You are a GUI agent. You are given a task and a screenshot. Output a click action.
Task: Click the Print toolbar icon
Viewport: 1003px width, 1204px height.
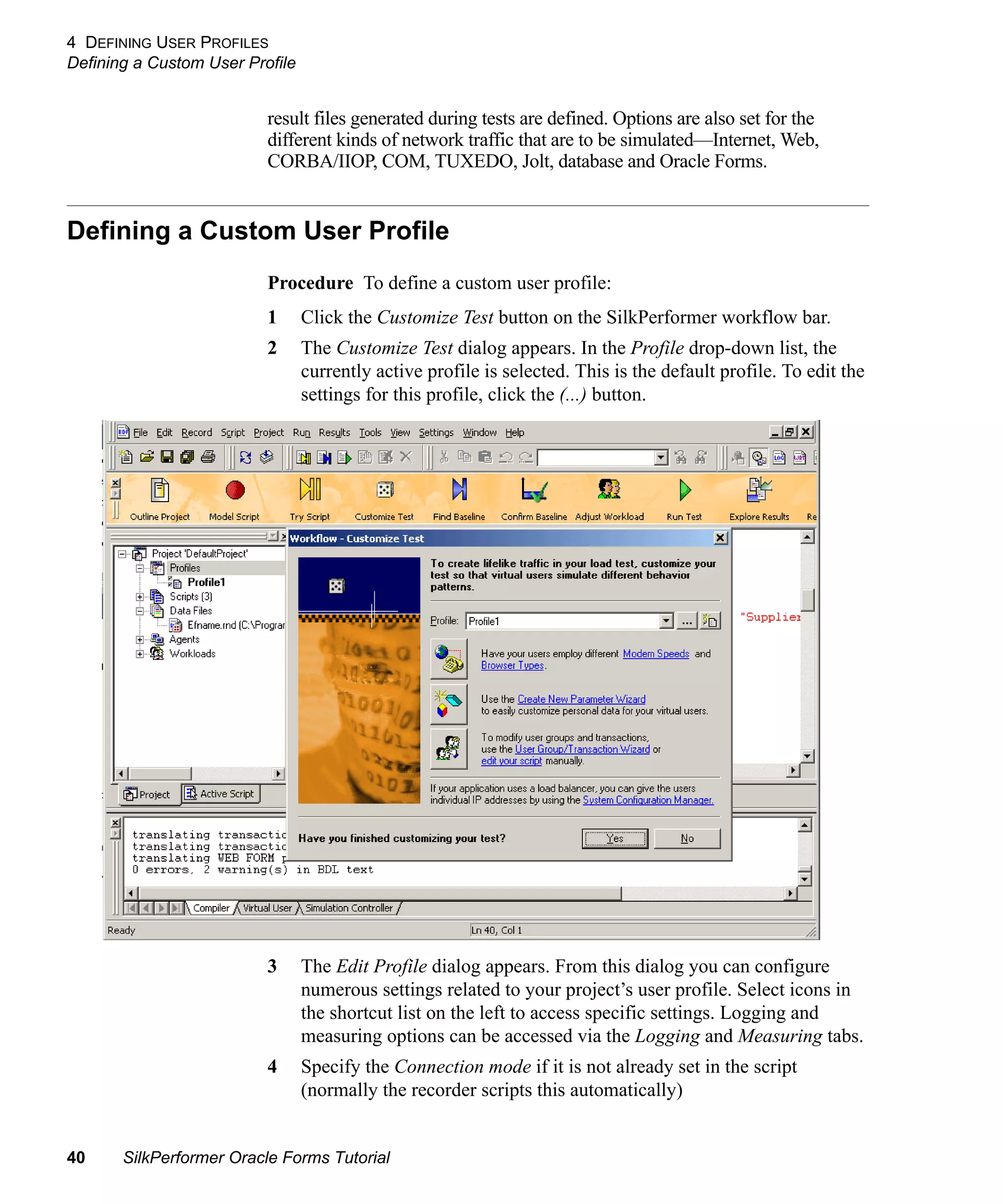pyautogui.click(x=208, y=457)
